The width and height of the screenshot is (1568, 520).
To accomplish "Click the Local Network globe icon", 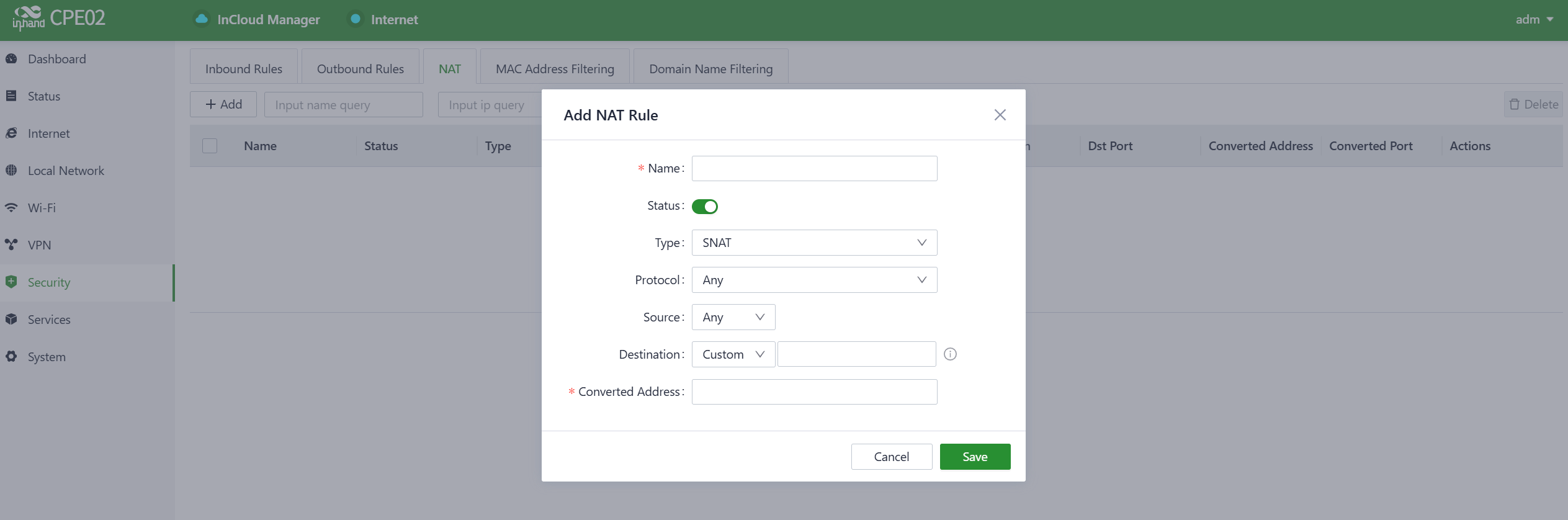I will point(11,170).
